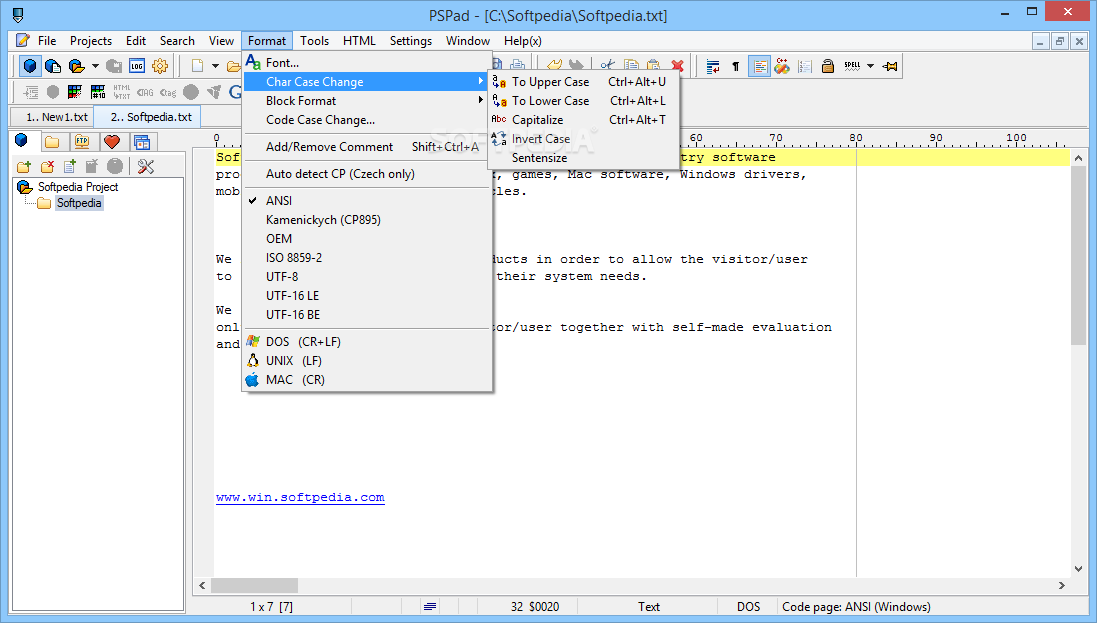Click the C++ colorful highlighter icon
The height and width of the screenshot is (623, 1097).
tap(781, 66)
